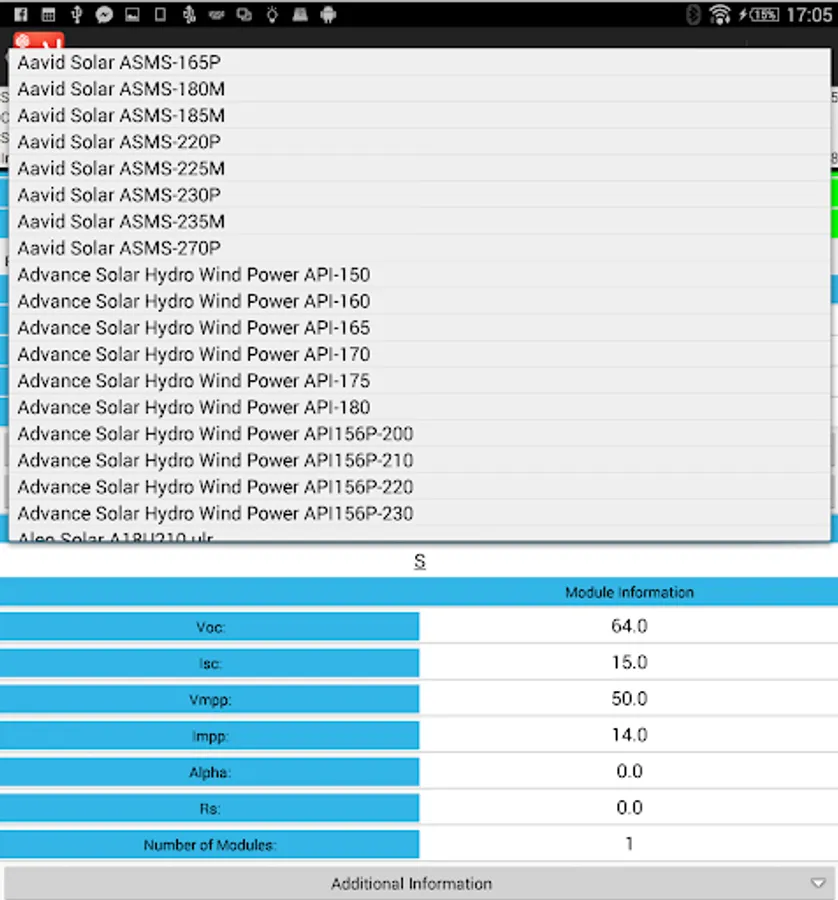Image resolution: width=838 pixels, height=900 pixels.
Task: Choose Aavid Solar ASMS-180M module
Action: [420, 89]
